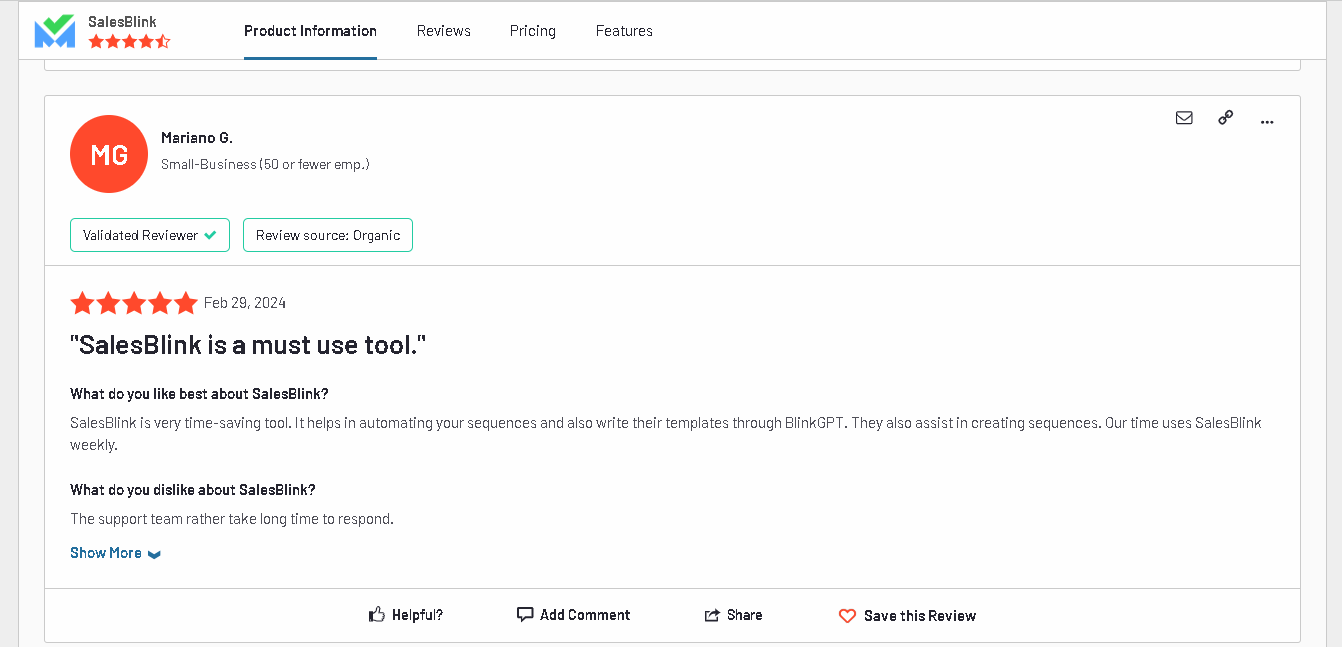This screenshot has height=647, width=1342.
Task: Open the three-dot more options menu
Action: pos(1267,121)
